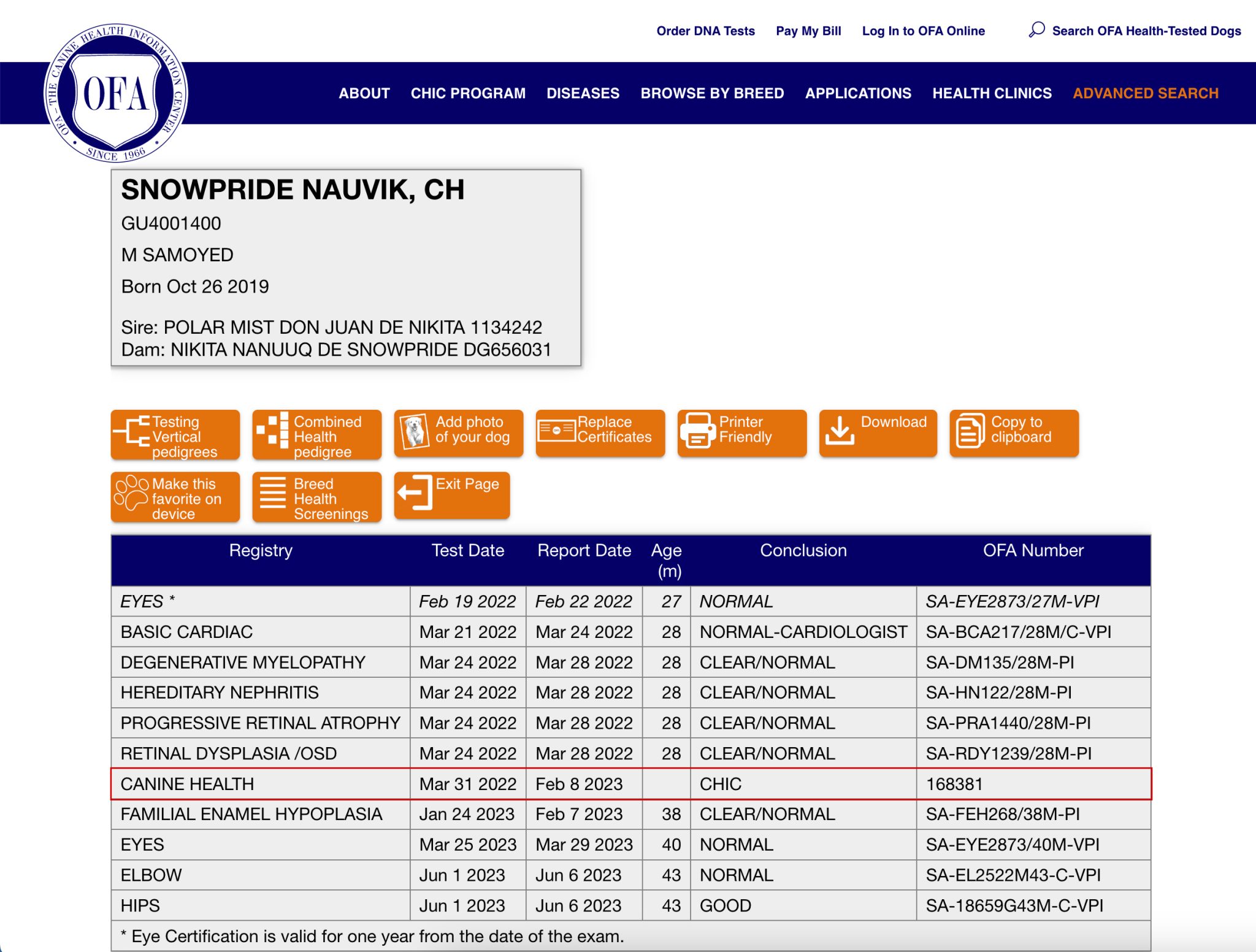Open the Breed Health Screenings list icon

273,493
